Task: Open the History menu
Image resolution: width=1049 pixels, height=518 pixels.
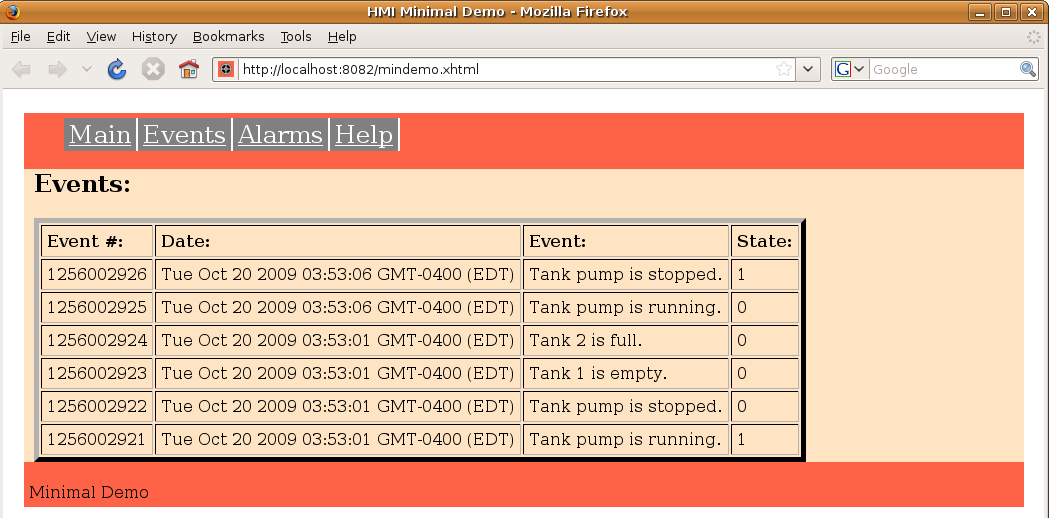Action: 154,36
